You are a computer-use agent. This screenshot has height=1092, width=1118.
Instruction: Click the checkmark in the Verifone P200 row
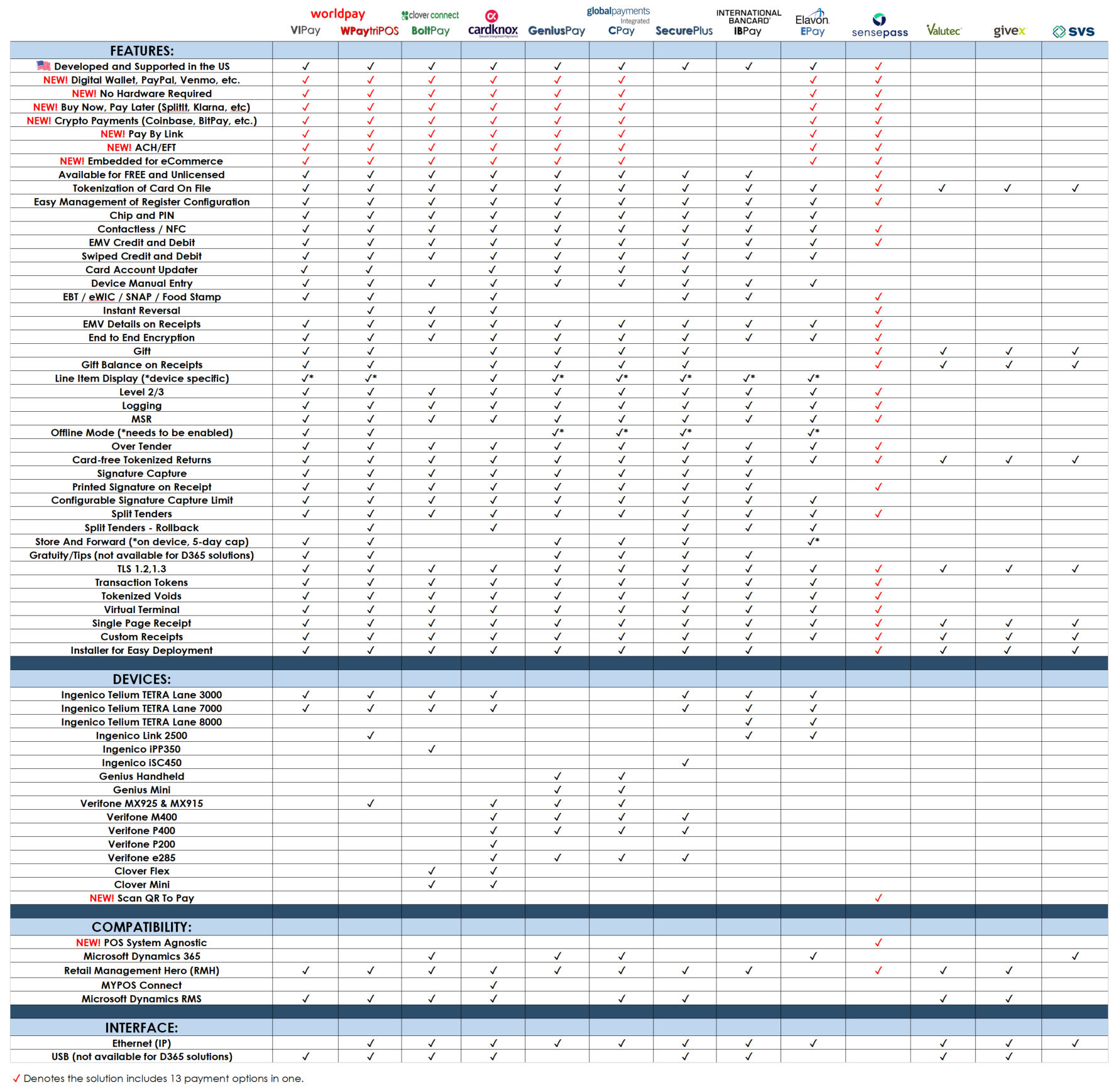[x=493, y=844]
